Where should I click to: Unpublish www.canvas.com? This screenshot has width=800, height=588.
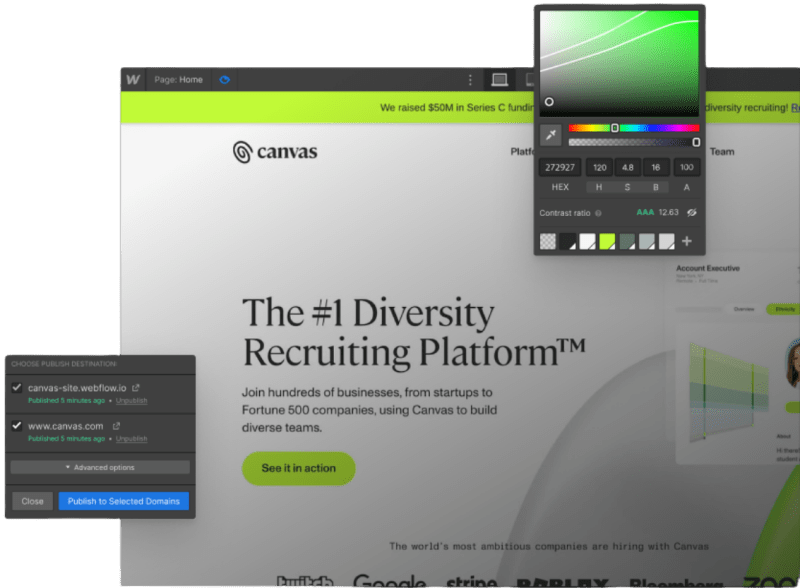click(131, 439)
